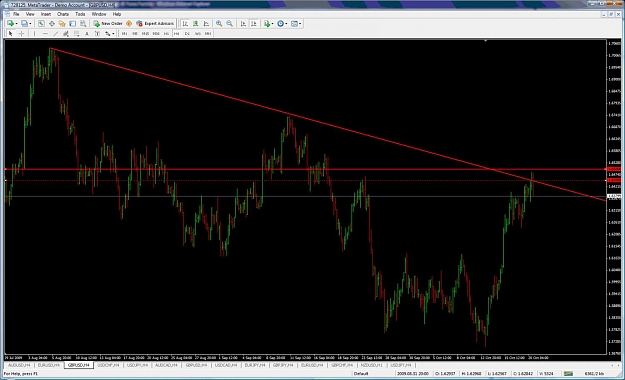Image resolution: width=625 pixels, height=380 pixels.
Task: Open the Charts menu
Action: 63,14
